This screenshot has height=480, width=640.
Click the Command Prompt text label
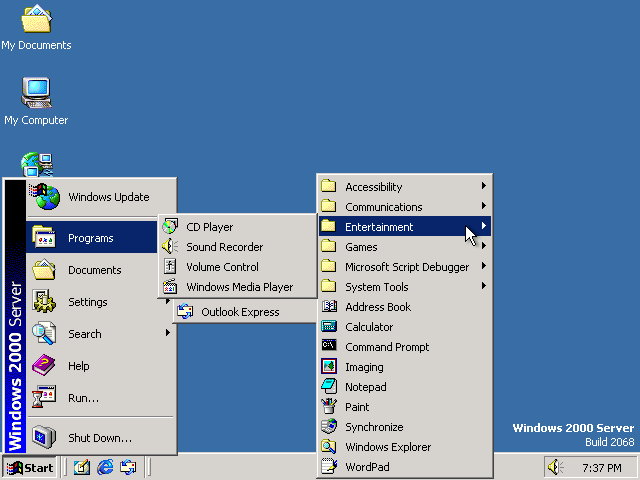pyautogui.click(x=387, y=347)
